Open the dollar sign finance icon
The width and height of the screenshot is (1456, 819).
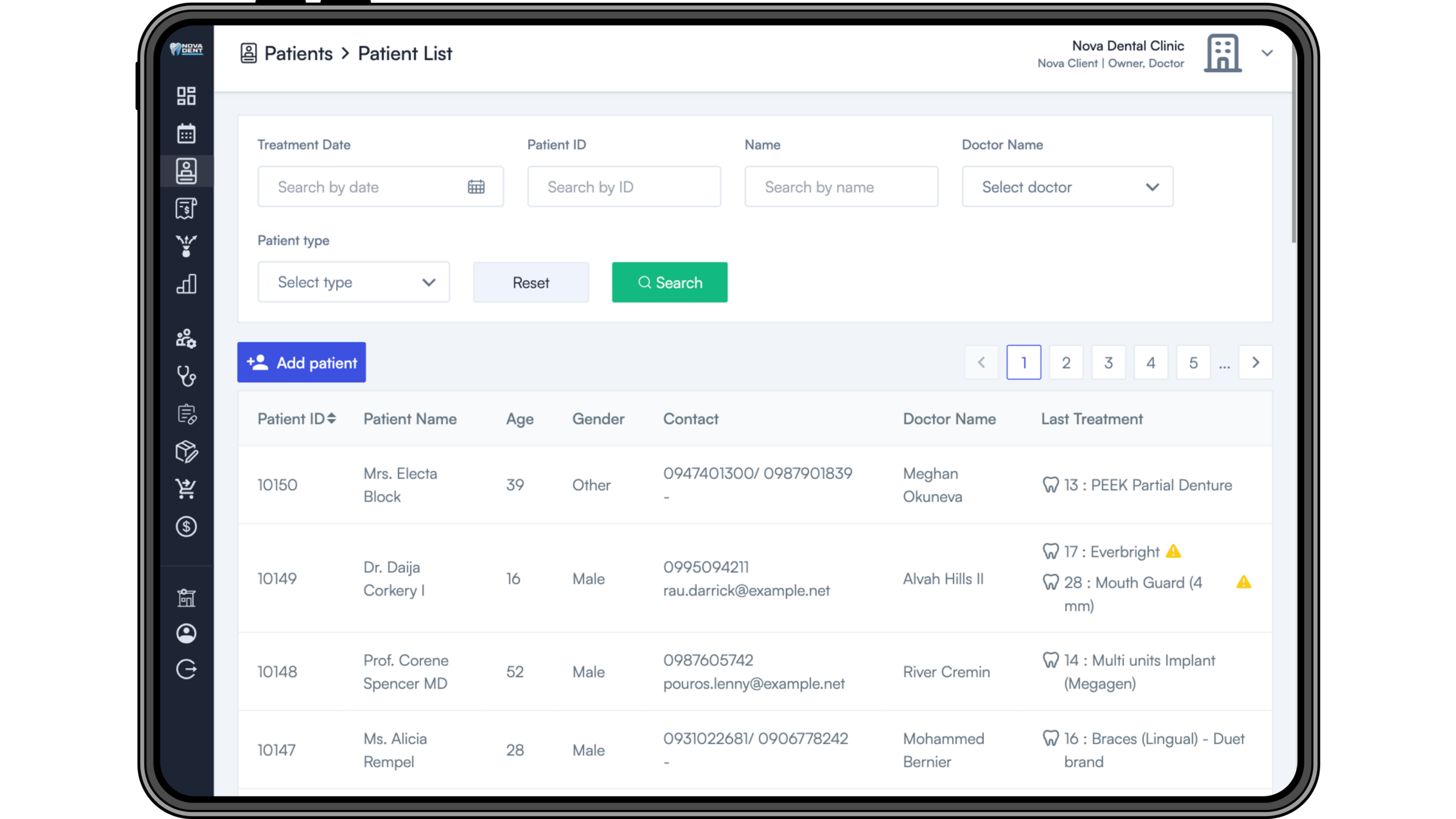186,527
